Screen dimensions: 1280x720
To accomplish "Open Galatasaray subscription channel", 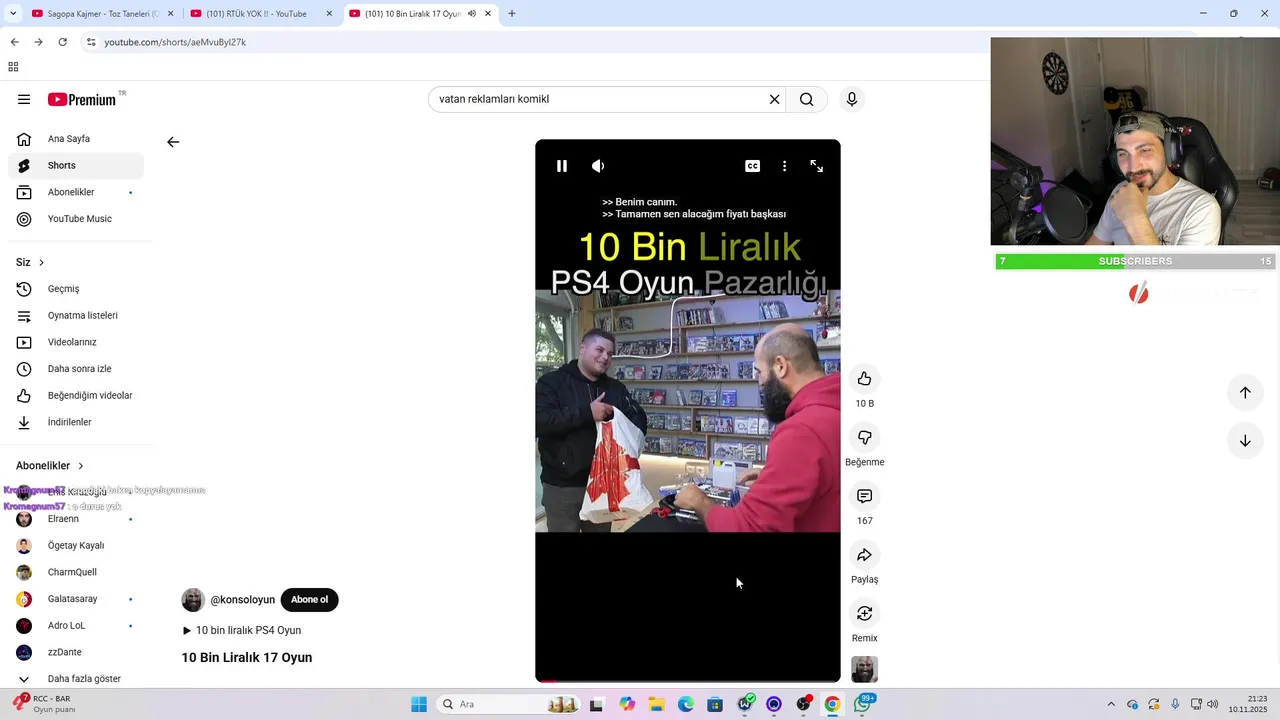I will (76, 599).
